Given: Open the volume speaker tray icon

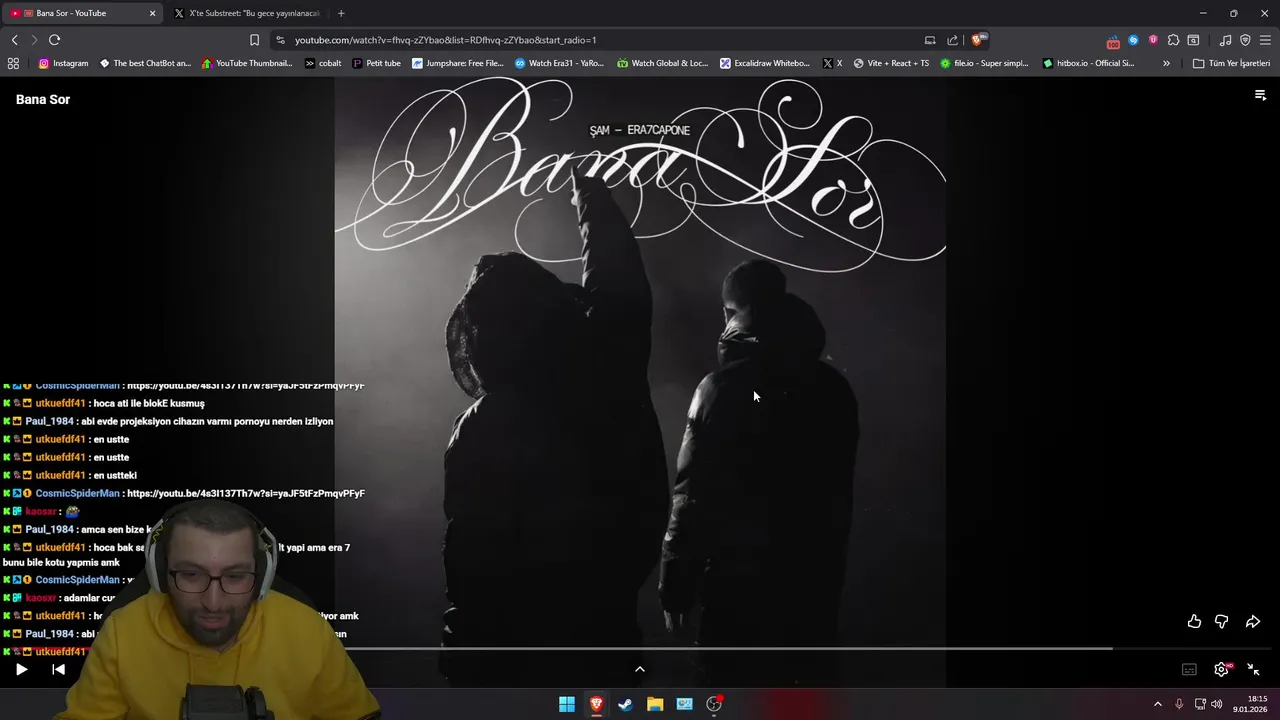Looking at the screenshot, I should (x=1217, y=704).
